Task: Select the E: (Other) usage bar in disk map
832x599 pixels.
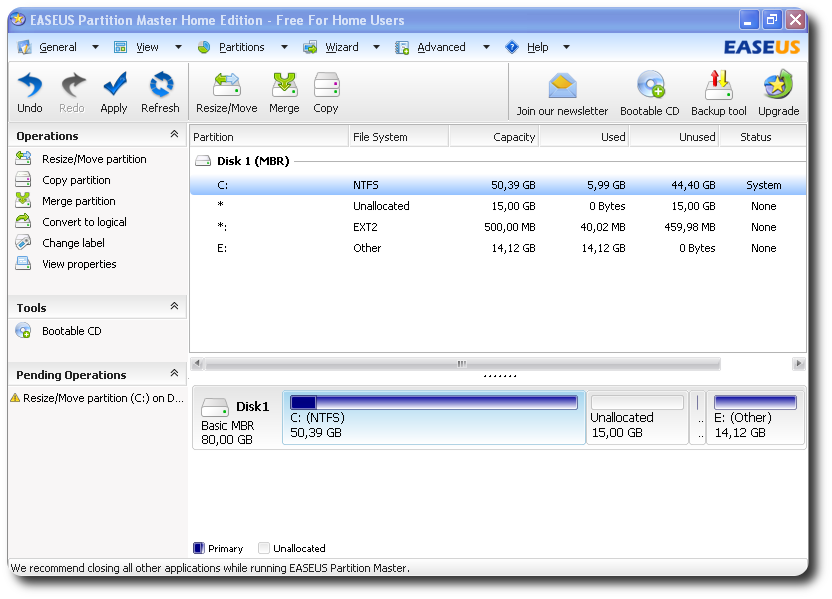Action: pos(755,402)
